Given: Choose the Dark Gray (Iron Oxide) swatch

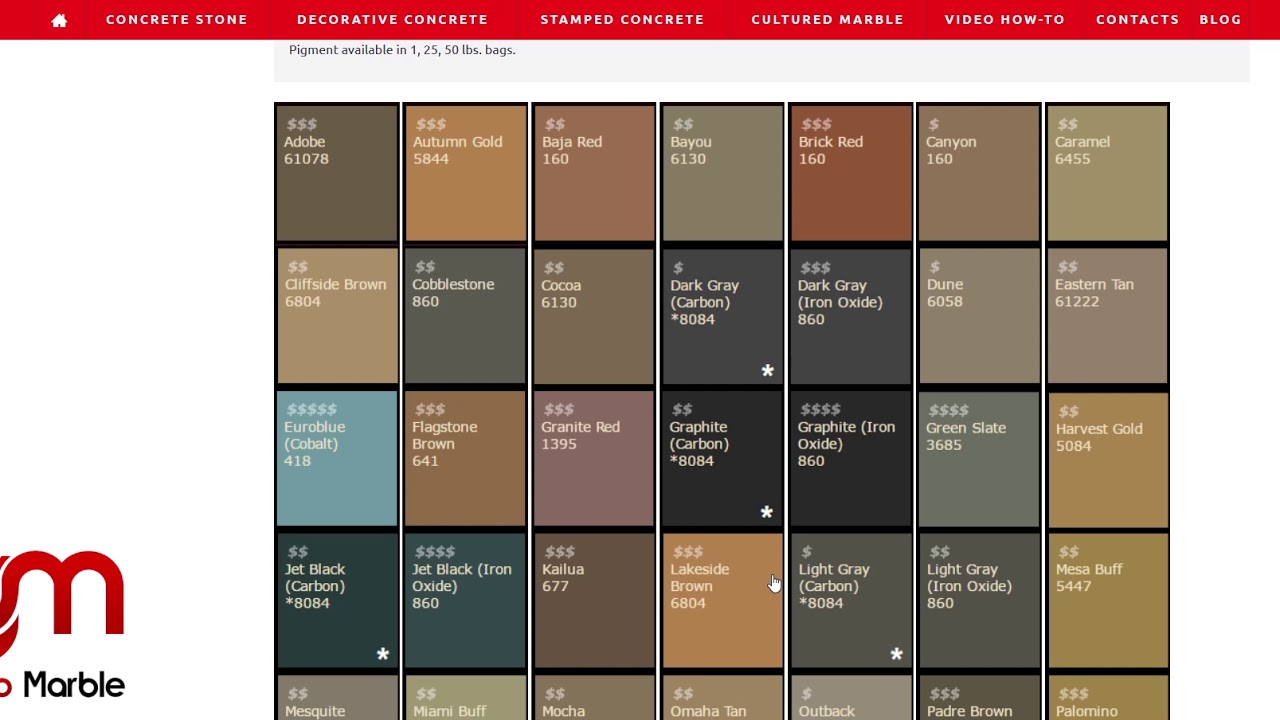Looking at the screenshot, I should [x=851, y=316].
